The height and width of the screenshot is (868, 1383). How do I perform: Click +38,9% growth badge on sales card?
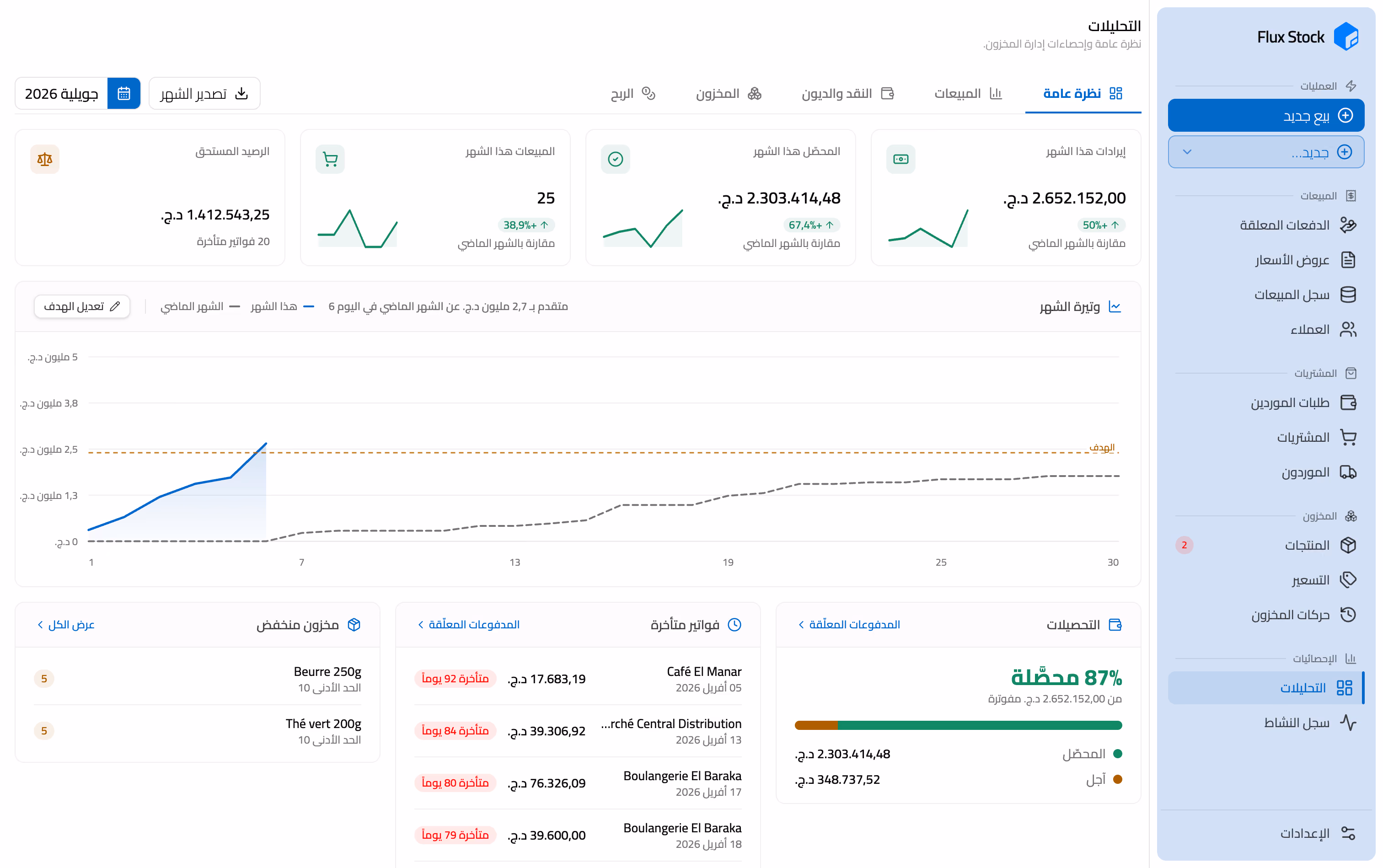(x=526, y=225)
